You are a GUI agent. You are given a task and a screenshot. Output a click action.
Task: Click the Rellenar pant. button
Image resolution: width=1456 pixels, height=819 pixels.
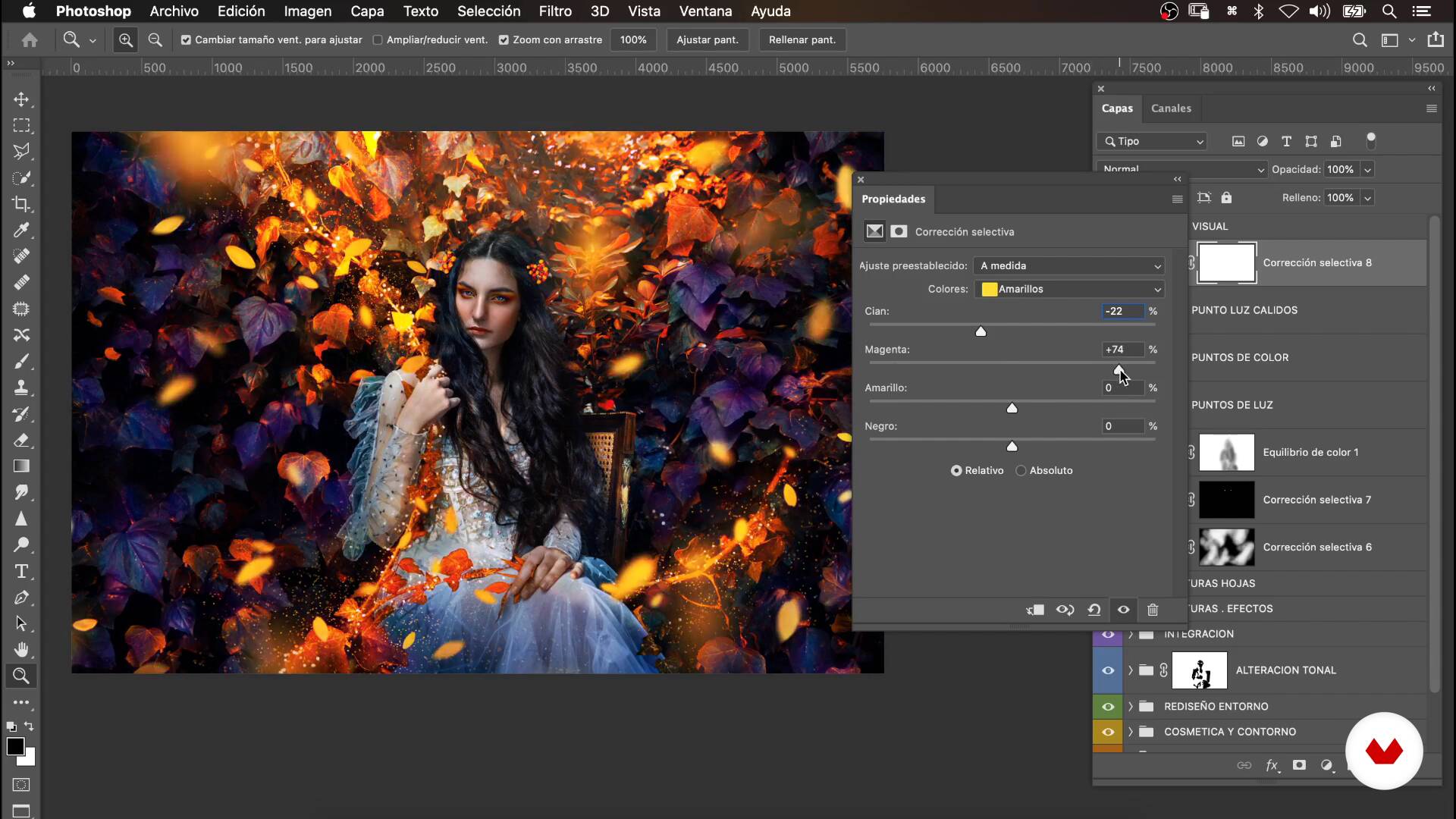802,40
